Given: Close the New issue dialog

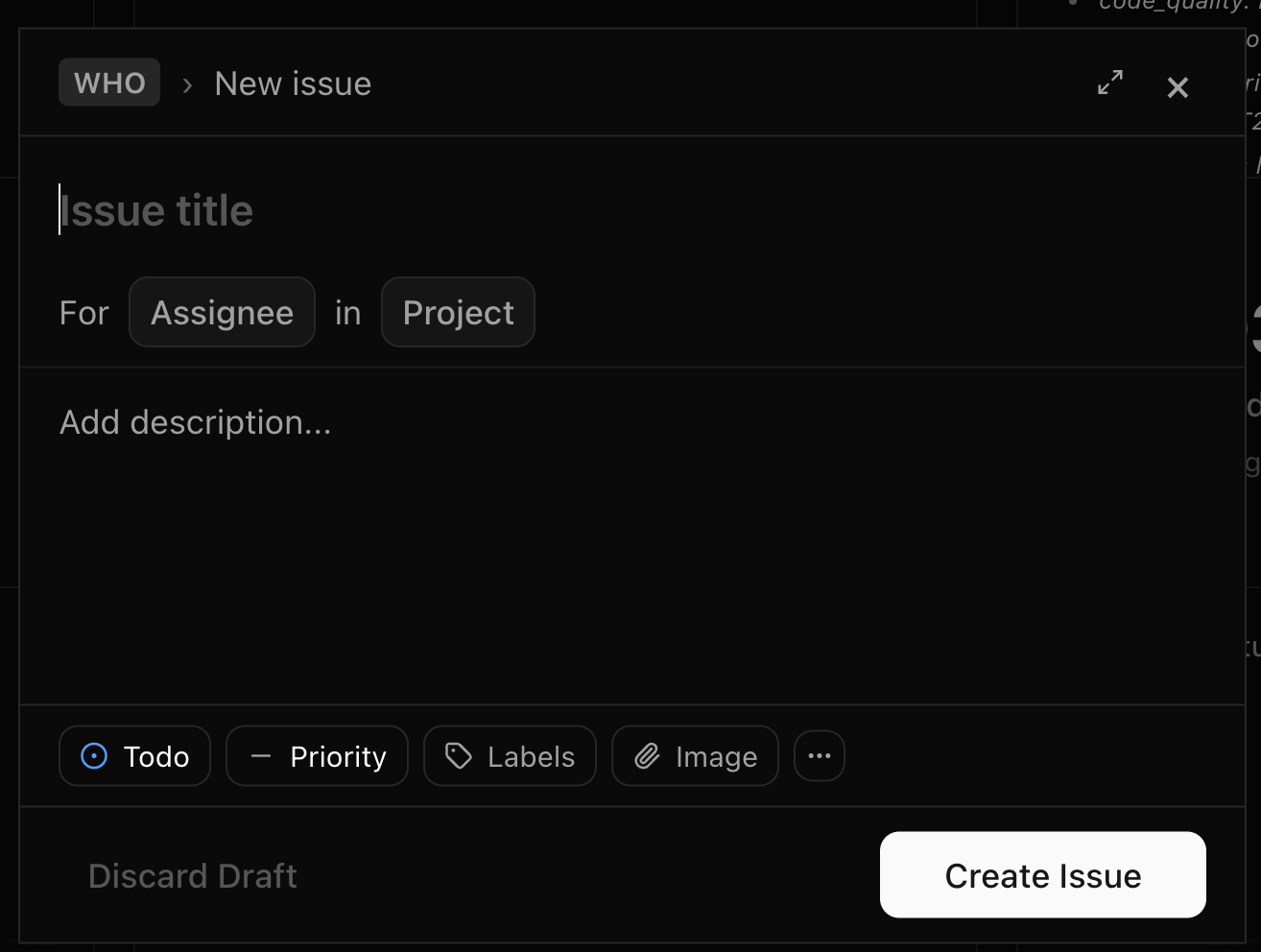Looking at the screenshot, I should pyautogui.click(x=1178, y=88).
